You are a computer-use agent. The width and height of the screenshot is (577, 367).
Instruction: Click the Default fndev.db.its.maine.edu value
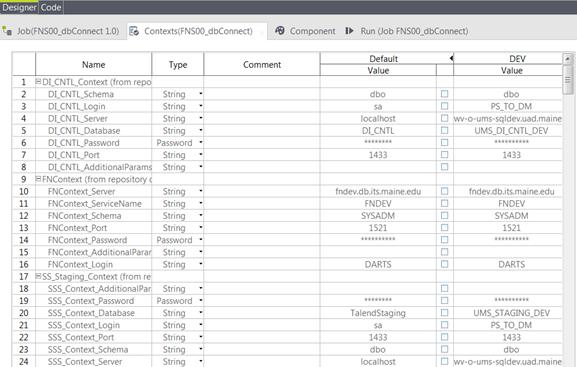click(x=378, y=191)
